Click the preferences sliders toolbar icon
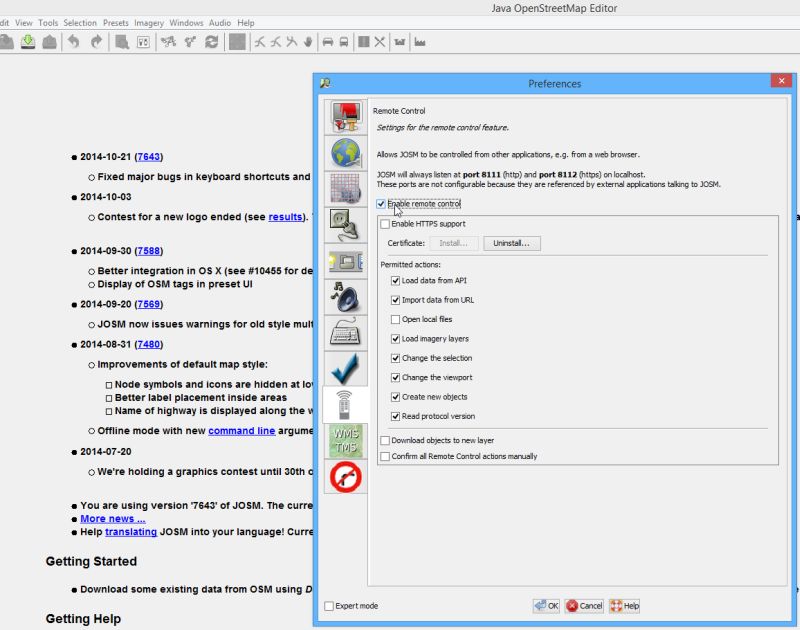The image size is (800, 630). pyautogui.click(x=143, y=42)
